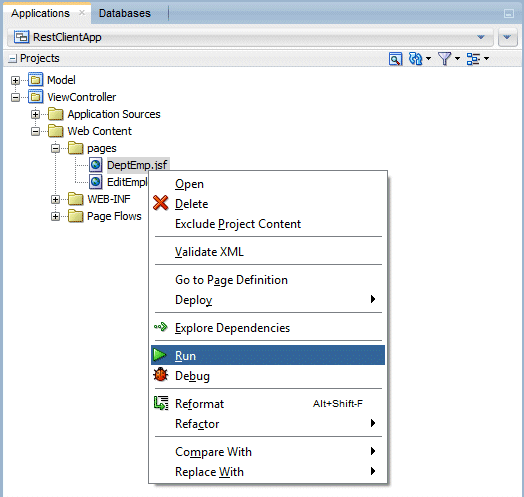Open dropdown arrow beside filter funnel

[457, 59]
